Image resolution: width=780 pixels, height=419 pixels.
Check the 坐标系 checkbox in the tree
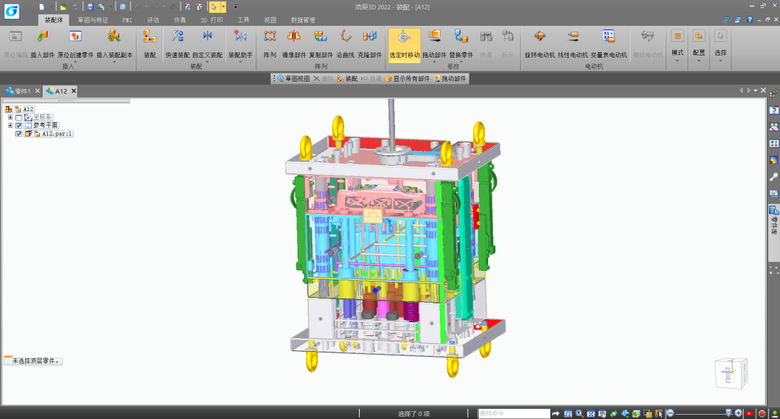tap(19, 117)
